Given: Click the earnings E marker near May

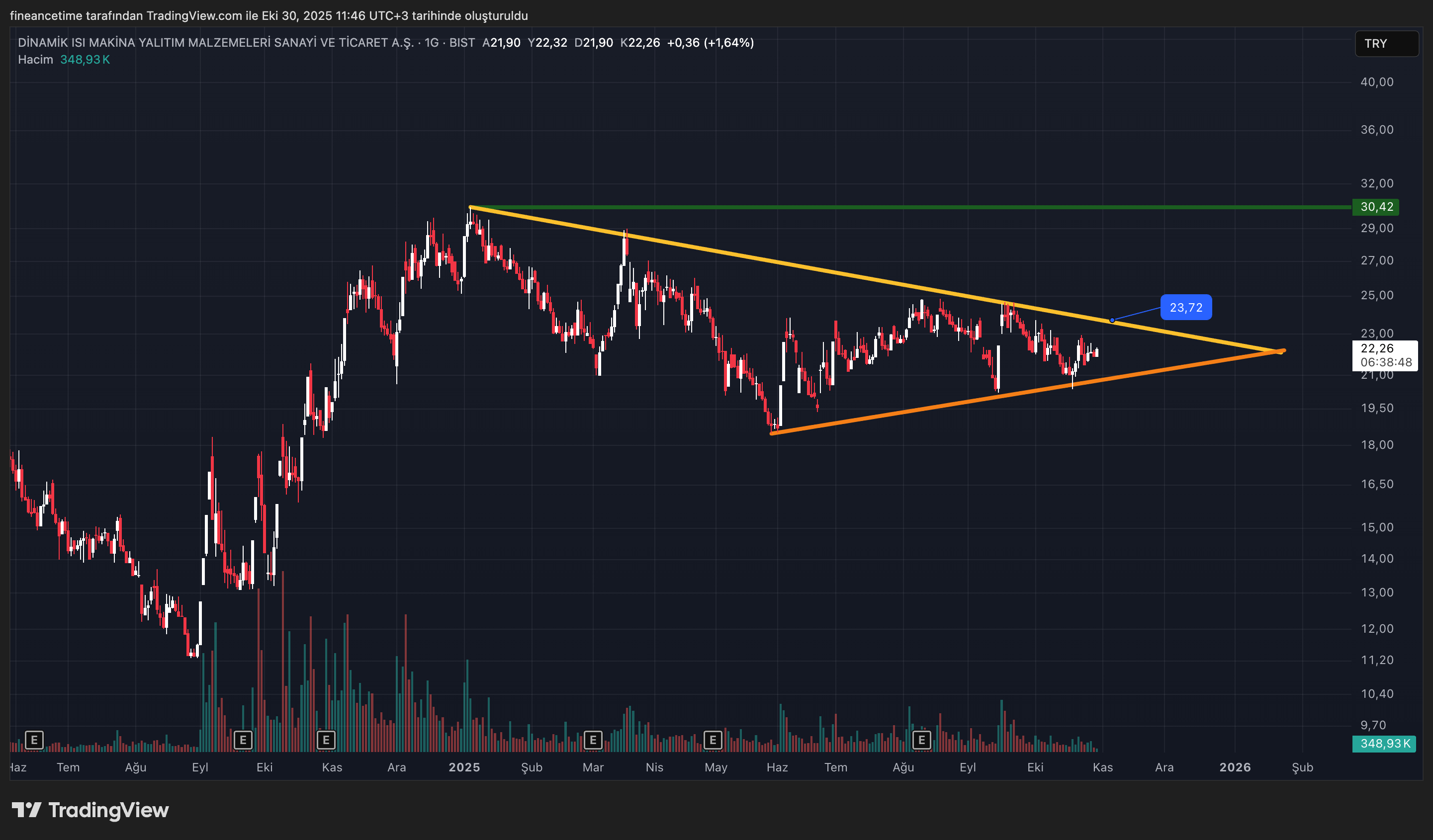Looking at the screenshot, I should pos(713,740).
